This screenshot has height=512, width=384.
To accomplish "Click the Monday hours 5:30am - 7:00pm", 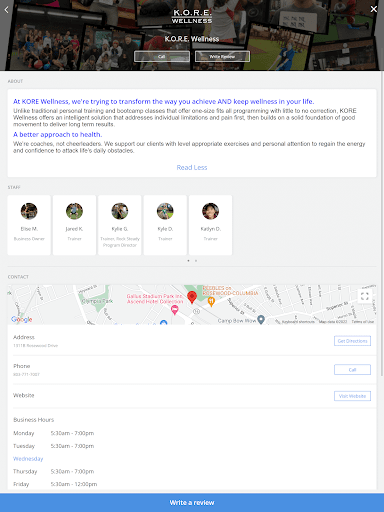I will 72,433.
